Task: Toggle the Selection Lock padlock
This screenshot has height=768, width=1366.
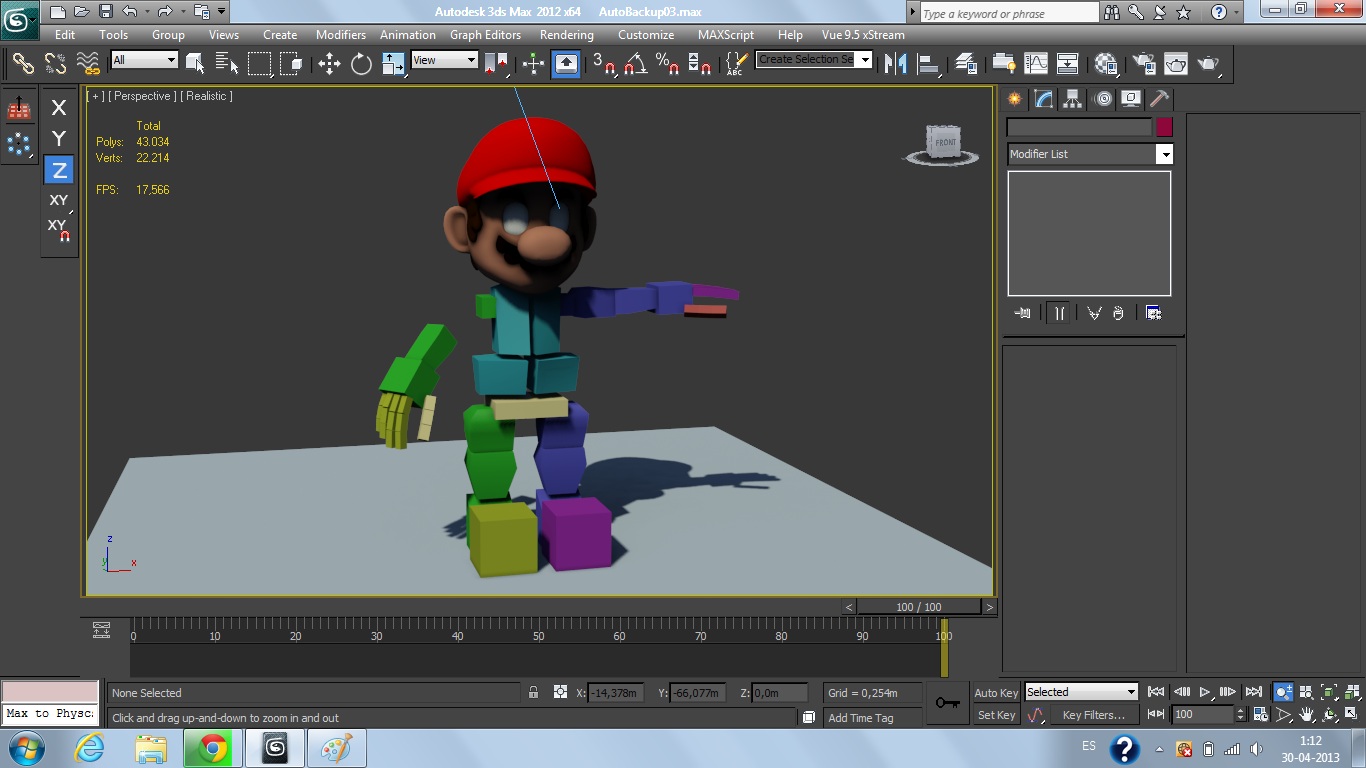Action: click(534, 692)
